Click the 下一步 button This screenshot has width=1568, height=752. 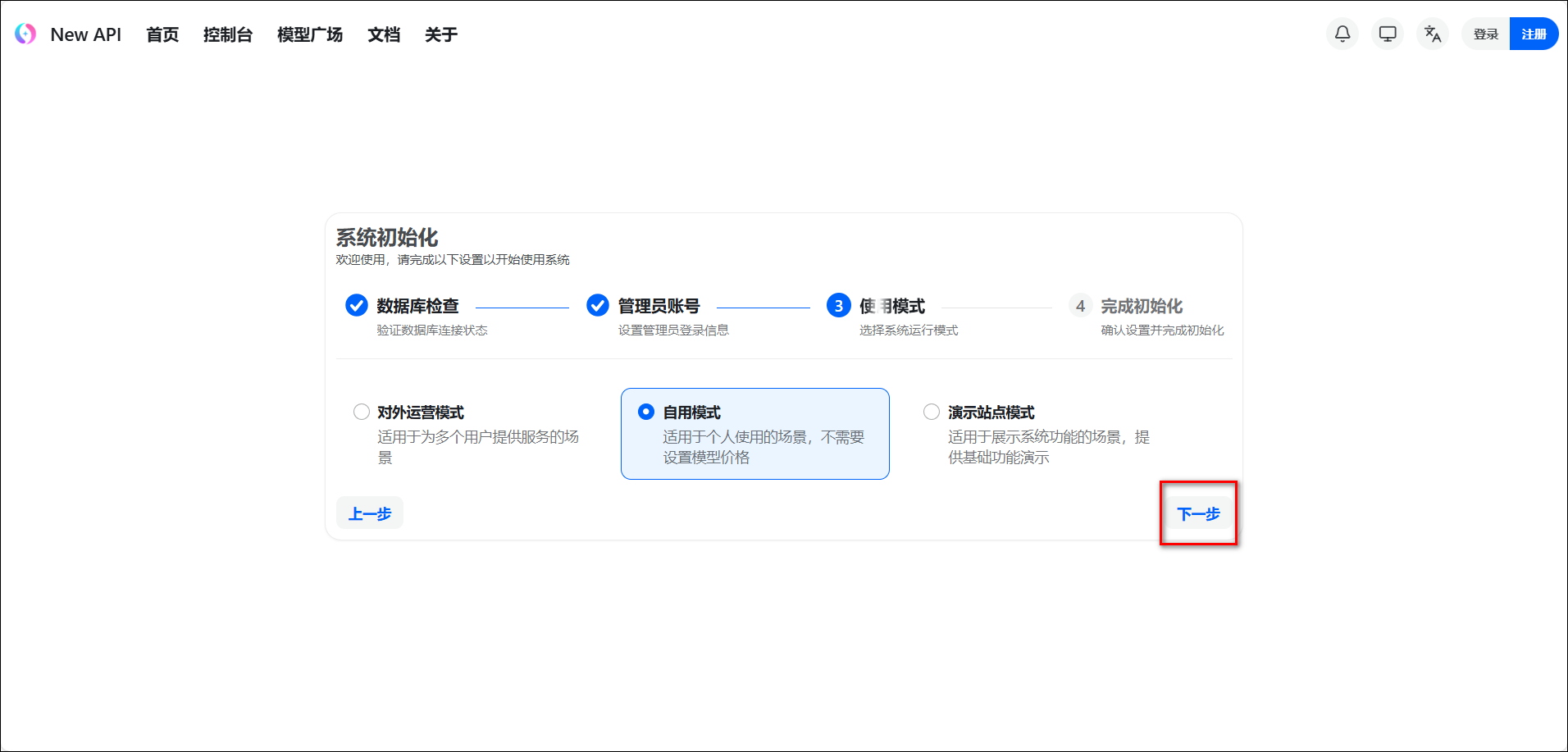click(x=1198, y=513)
